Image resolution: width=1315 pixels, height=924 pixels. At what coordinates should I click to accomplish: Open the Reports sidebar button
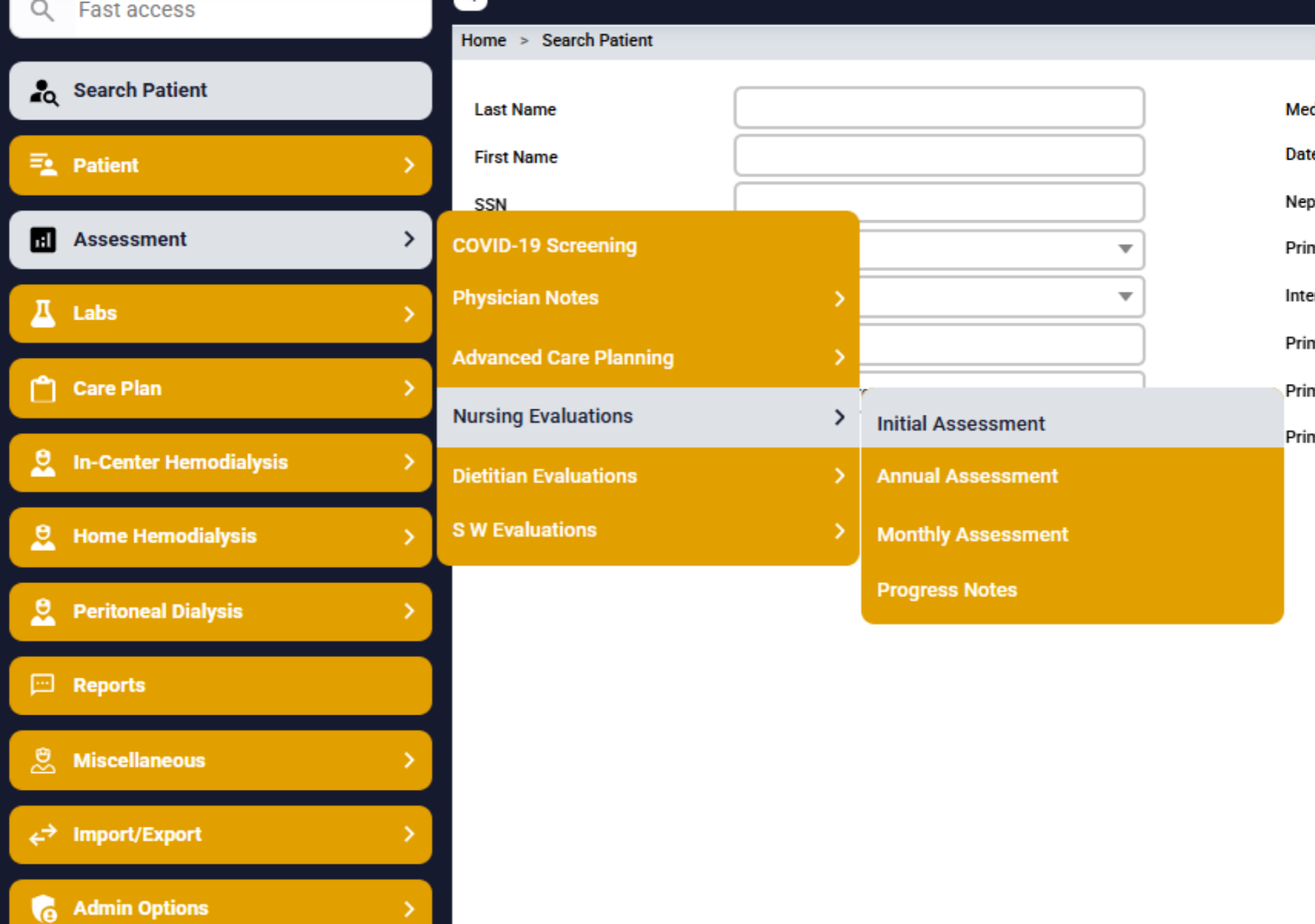tap(220, 685)
